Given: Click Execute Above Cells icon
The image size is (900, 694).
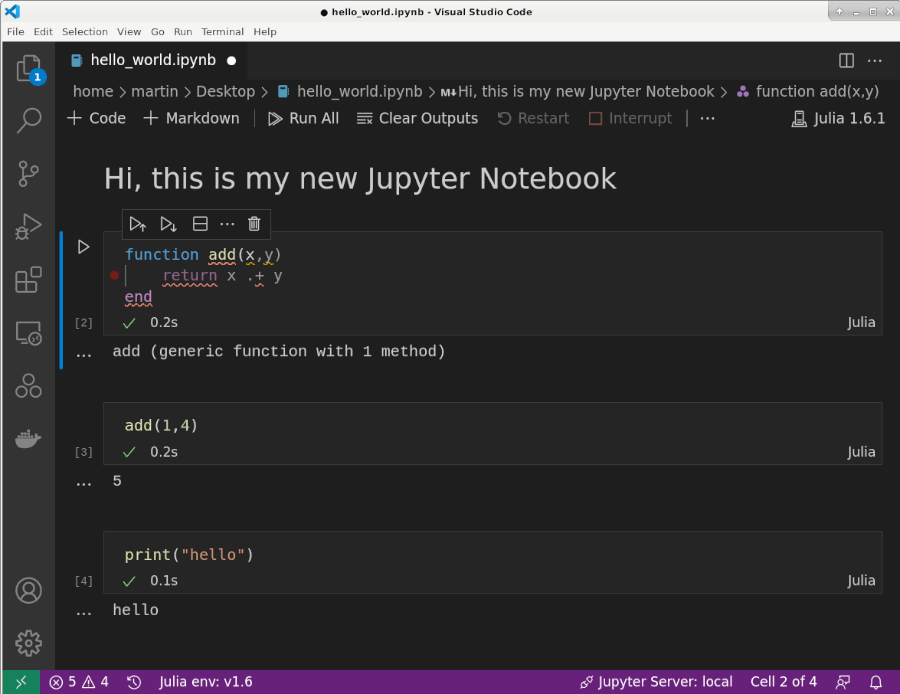Looking at the screenshot, I should tap(138, 224).
